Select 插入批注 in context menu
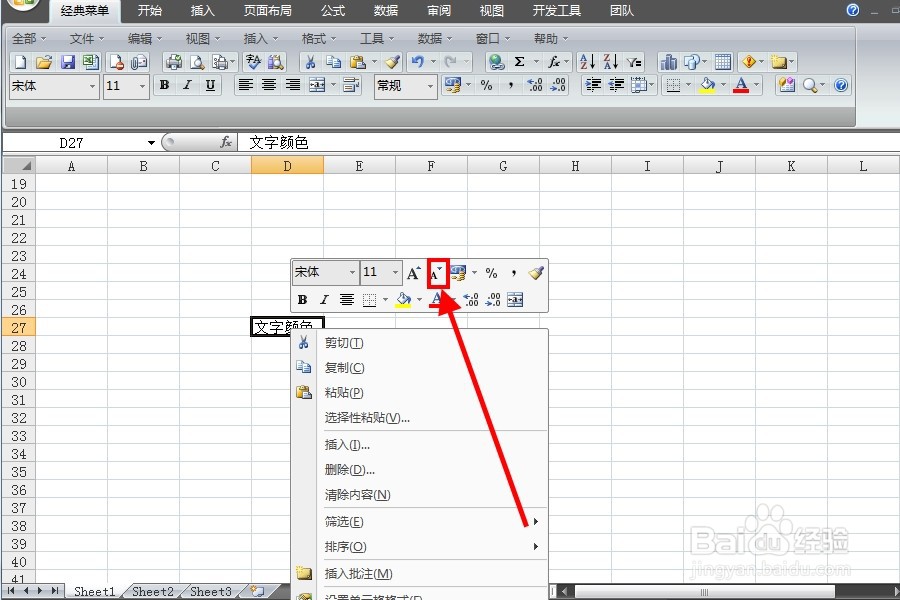 (x=420, y=574)
